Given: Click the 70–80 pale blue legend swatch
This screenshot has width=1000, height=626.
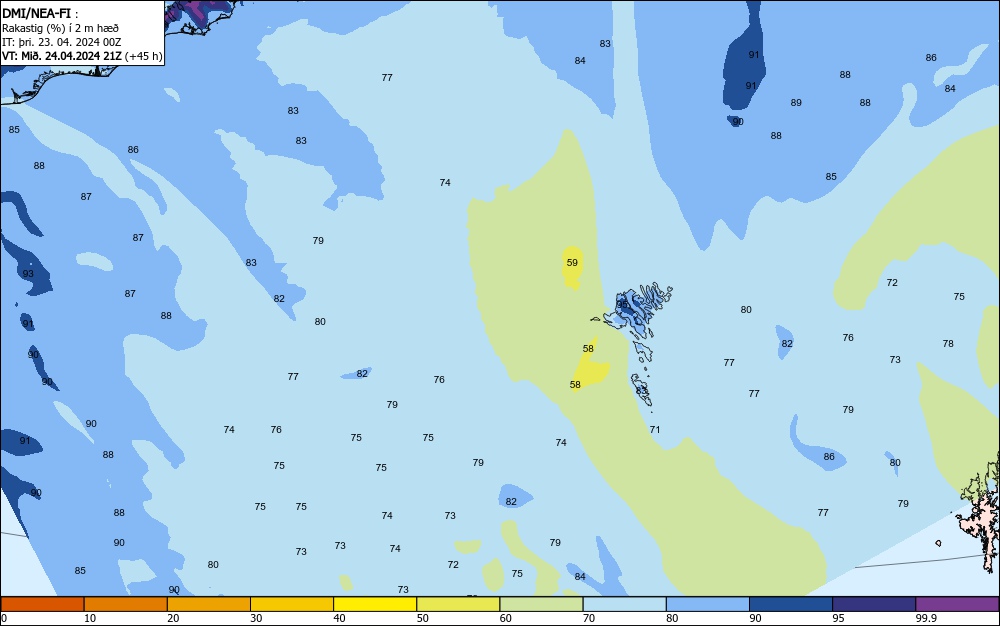Looking at the screenshot, I should tap(624, 604).
